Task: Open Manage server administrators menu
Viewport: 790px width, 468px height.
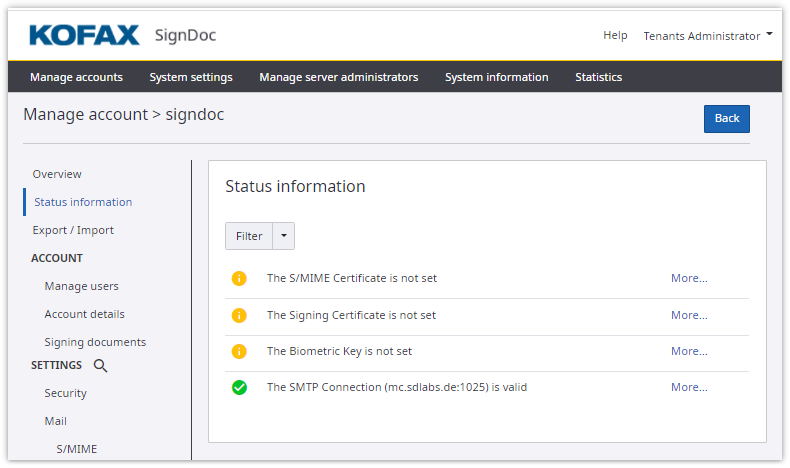Action: (338, 77)
